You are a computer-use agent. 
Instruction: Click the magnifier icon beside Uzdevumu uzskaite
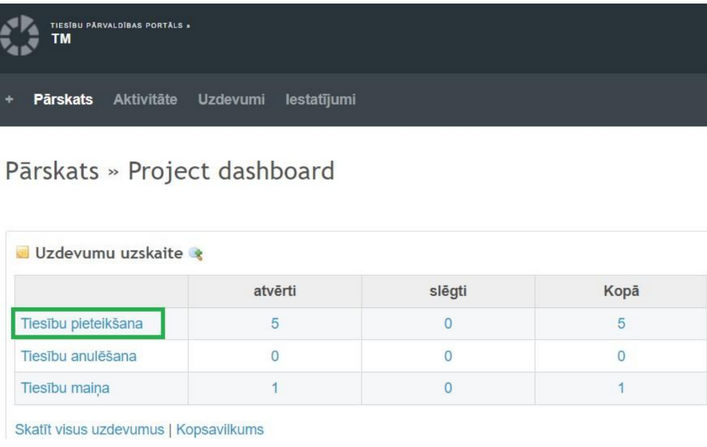(196, 254)
